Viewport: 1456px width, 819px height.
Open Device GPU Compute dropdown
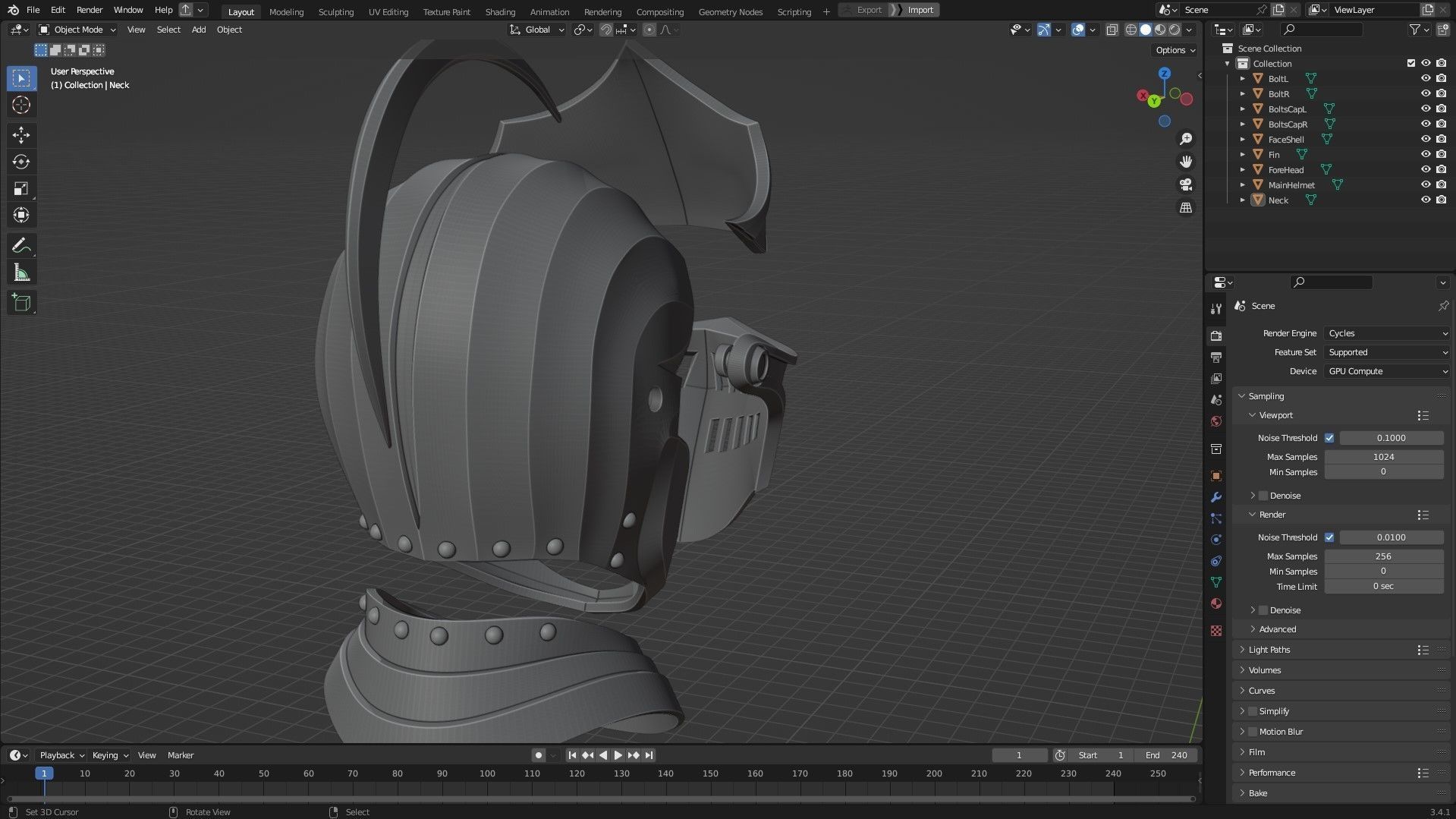[1387, 371]
